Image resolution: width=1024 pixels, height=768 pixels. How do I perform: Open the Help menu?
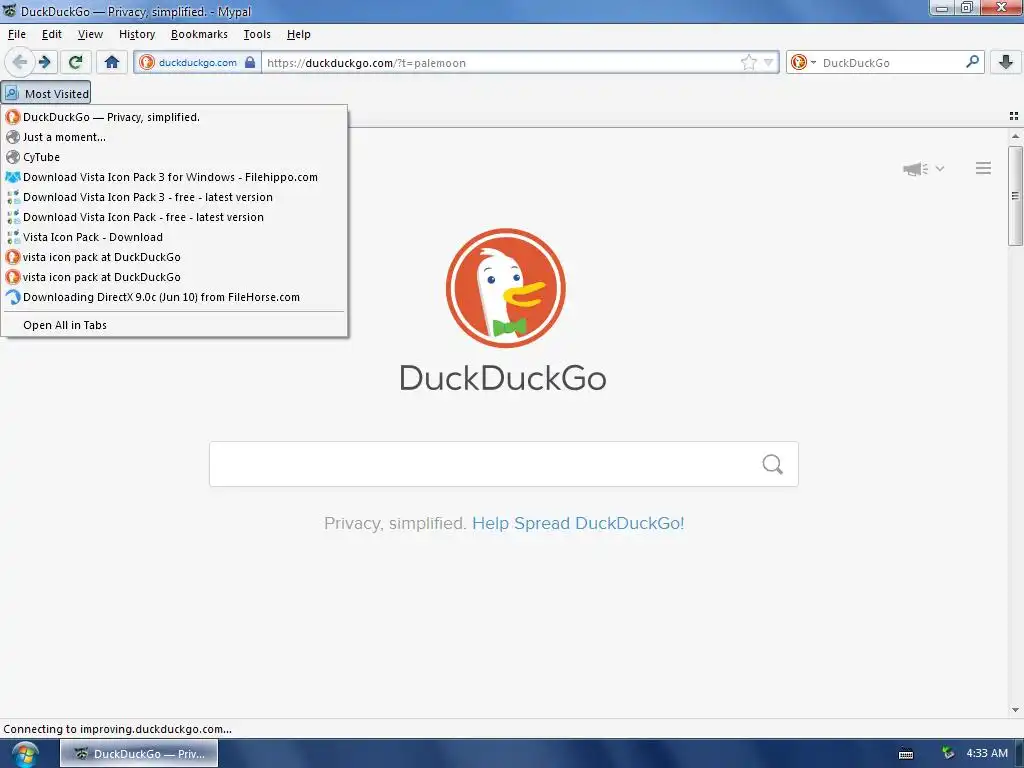click(x=298, y=34)
